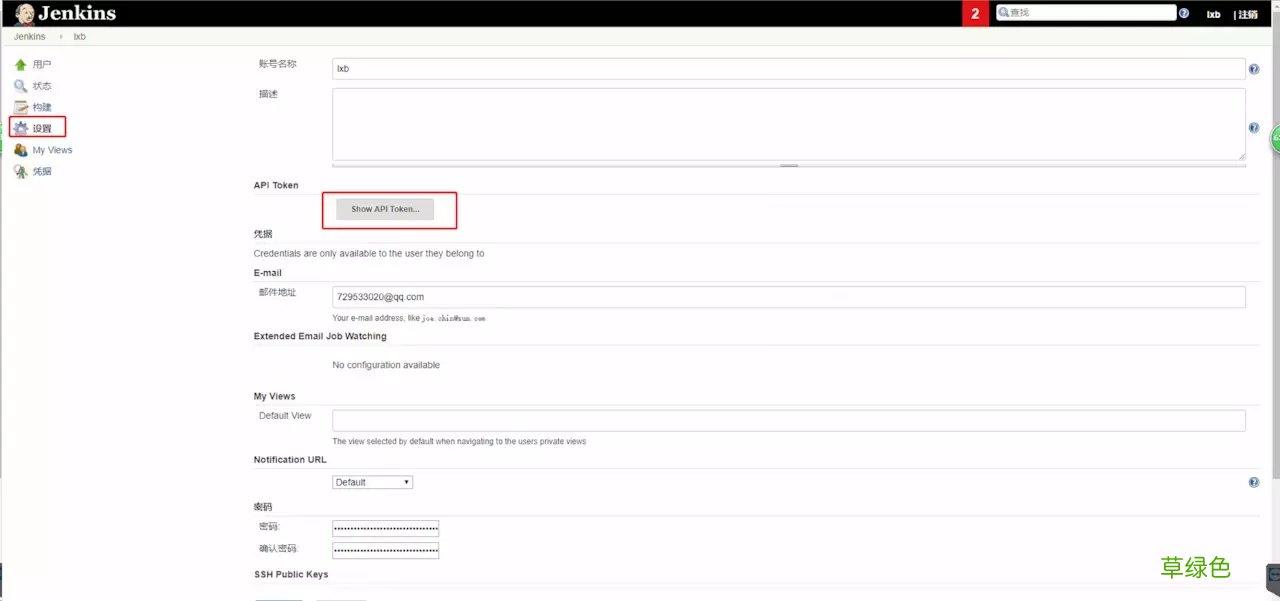This screenshot has width=1280, height=601.
Task: Click the lxb breadcrumb entry
Action: [x=79, y=35]
